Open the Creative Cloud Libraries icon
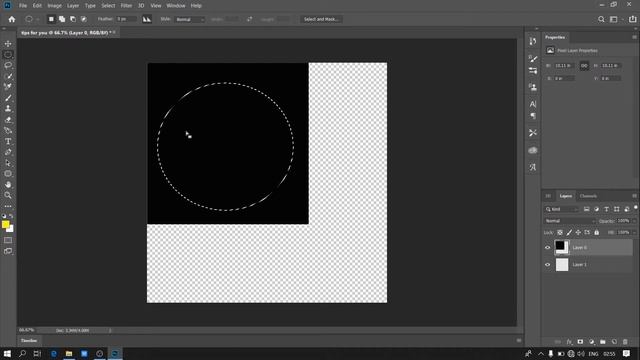This screenshot has height=360, width=640. coord(533,150)
